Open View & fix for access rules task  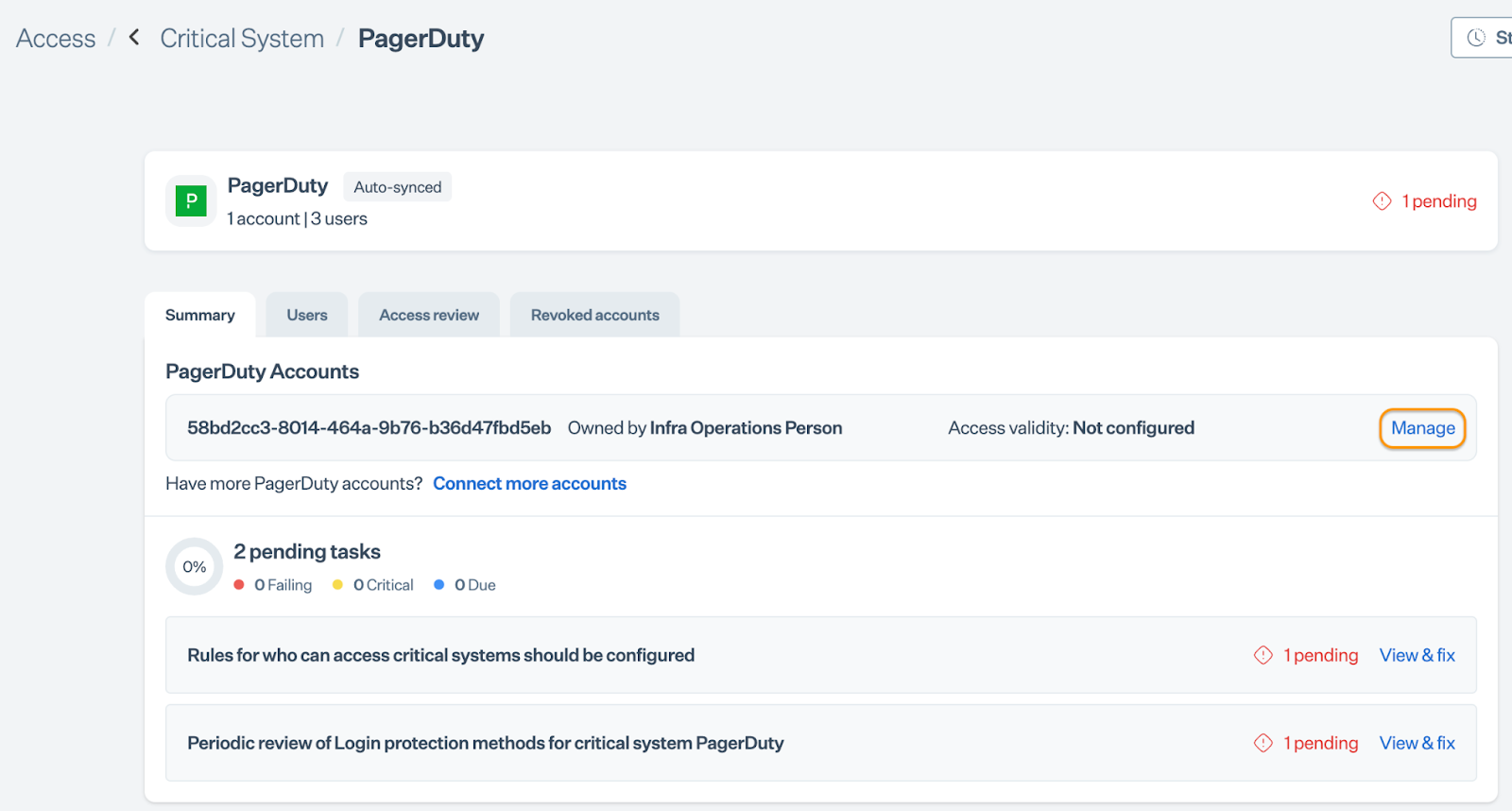1417,655
